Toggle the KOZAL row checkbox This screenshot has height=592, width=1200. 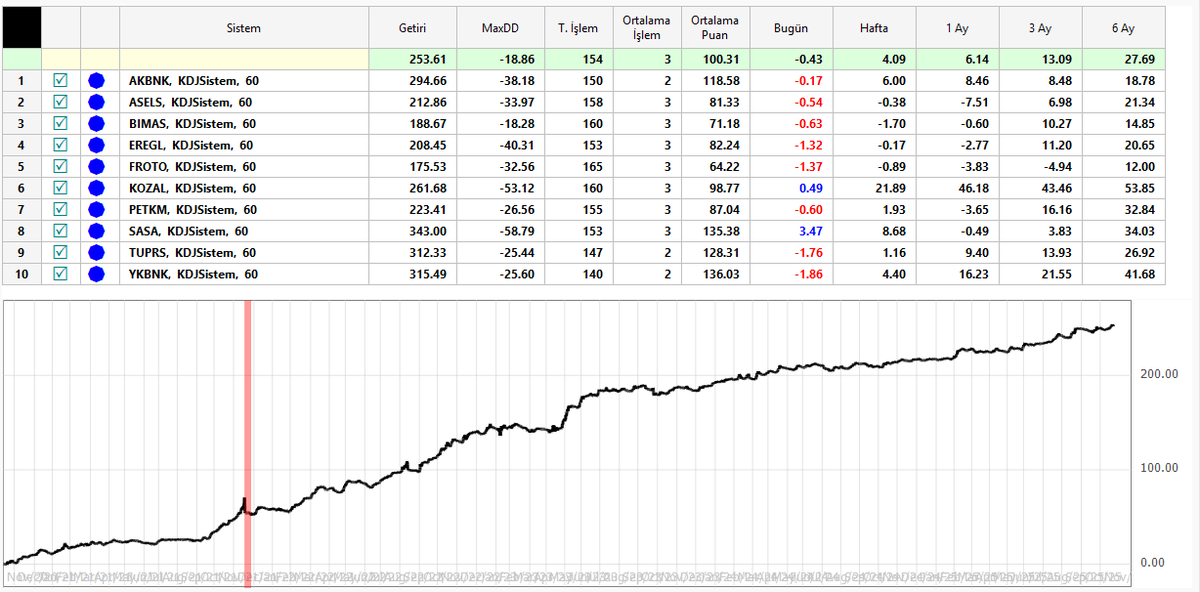[x=60, y=188]
